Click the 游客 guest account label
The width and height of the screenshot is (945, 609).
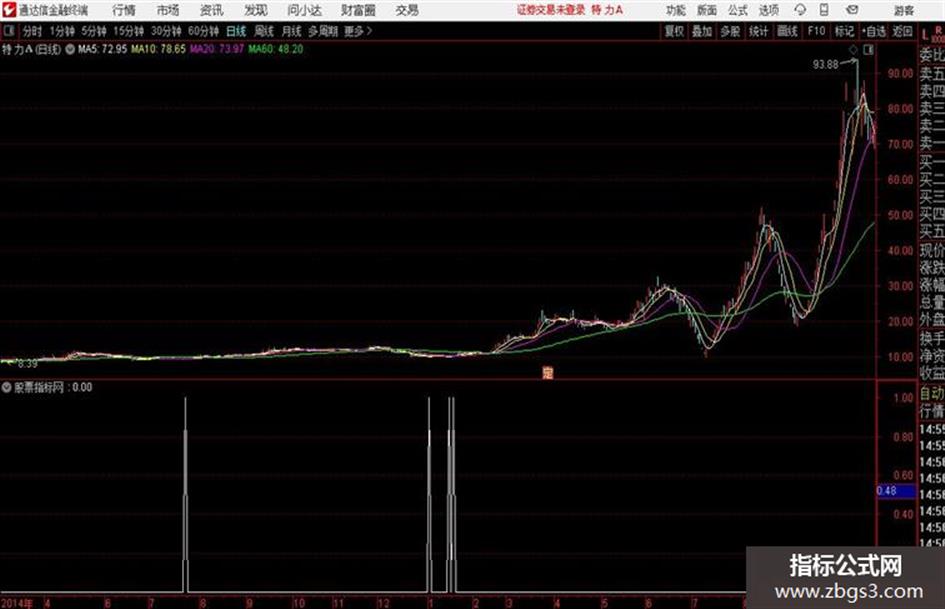[903, 10]
